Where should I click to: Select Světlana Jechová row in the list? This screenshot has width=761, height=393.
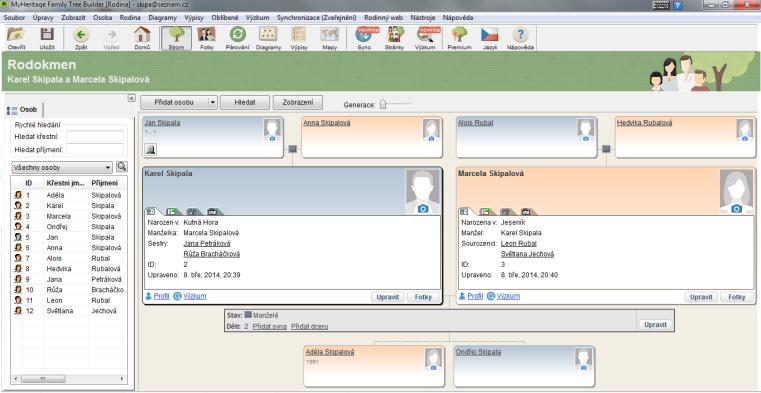point(69,311)
